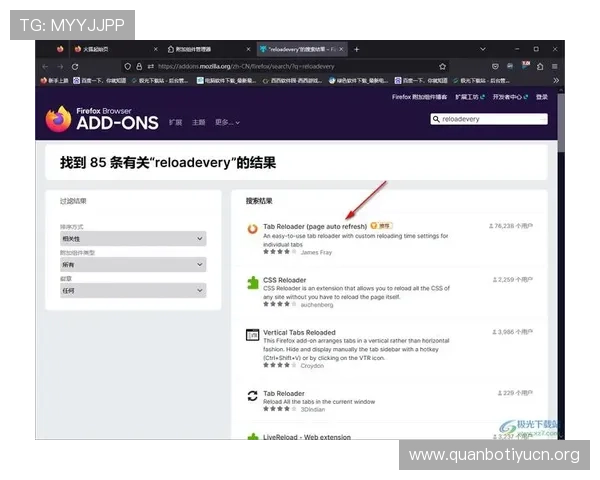This screenshot has height=480, width=600.
Task: Open the list all tabs chevron
Action: [483, 49]
